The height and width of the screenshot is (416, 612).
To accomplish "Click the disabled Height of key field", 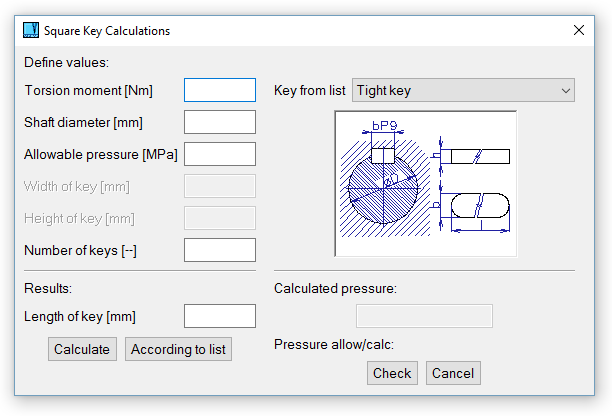I will (x=220, y=218).
